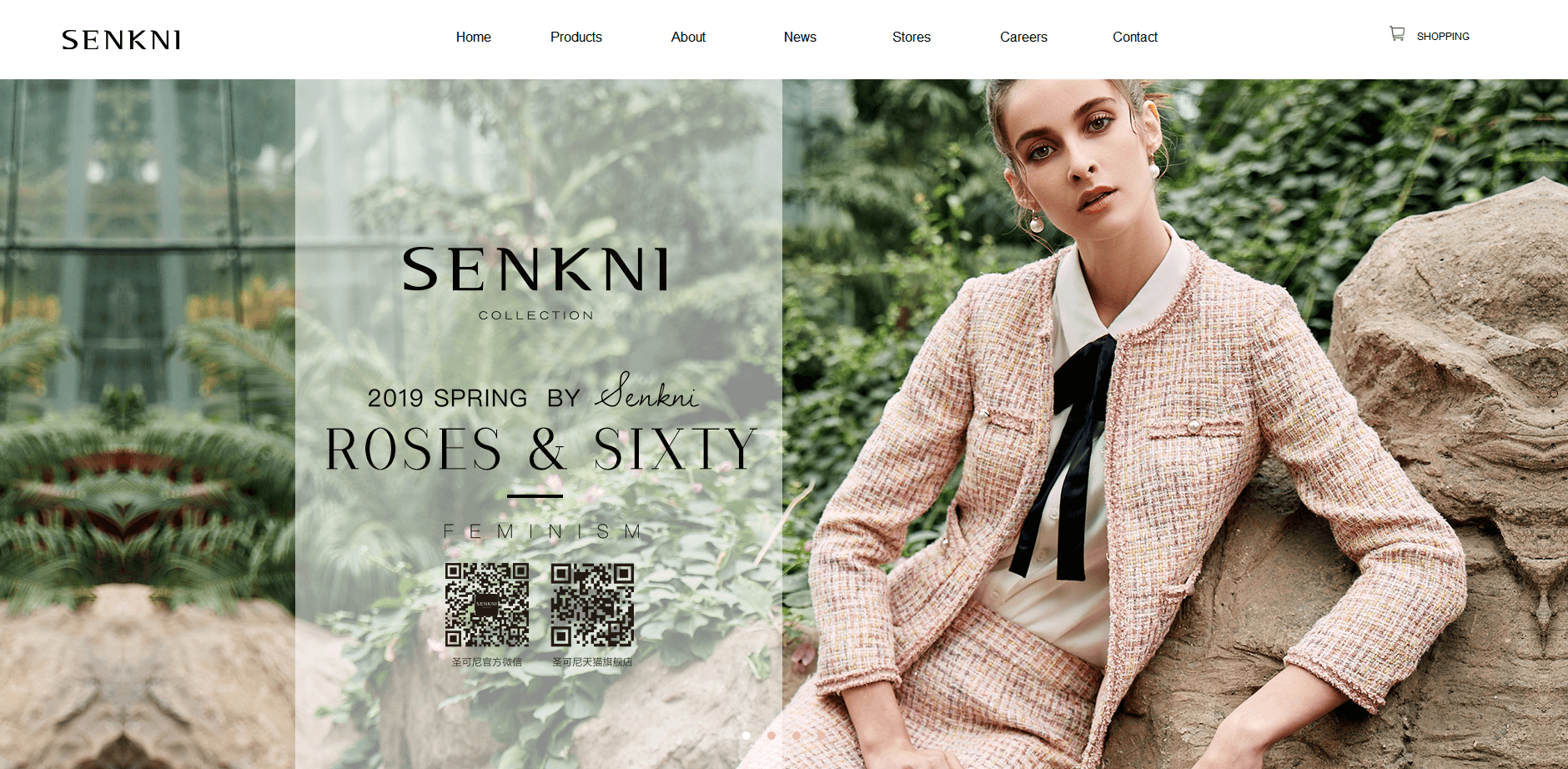The image size is (1568, 769).
Task: Click the SENKNI logo in header
Action: tap(121, 40)
